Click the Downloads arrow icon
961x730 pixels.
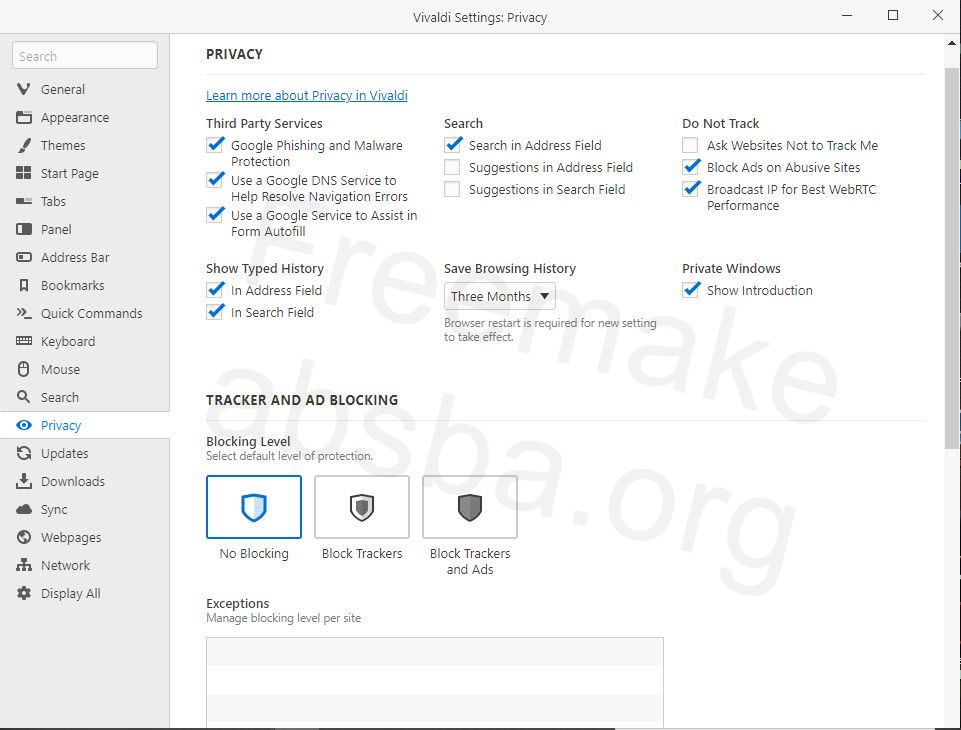click(23, 481)
